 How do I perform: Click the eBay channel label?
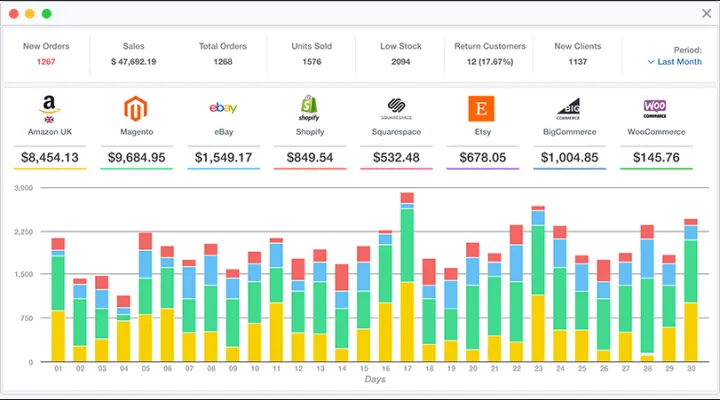(x=224, y=132)
